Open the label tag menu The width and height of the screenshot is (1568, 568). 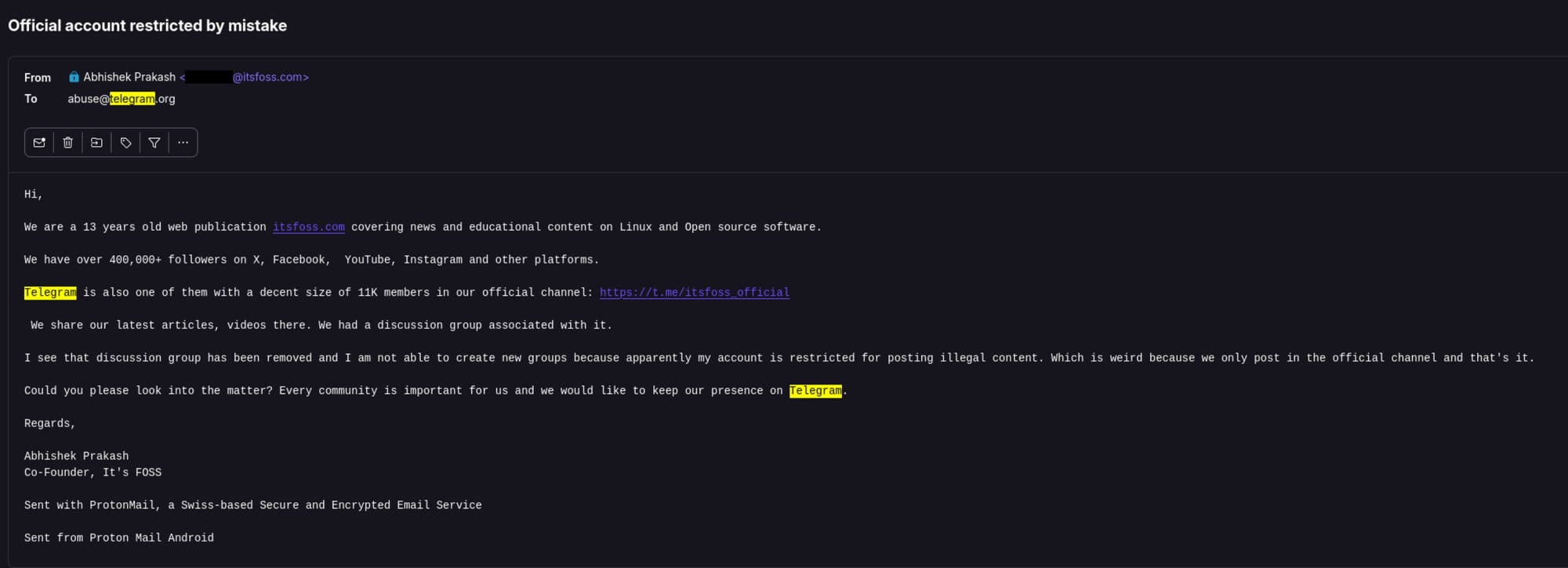click(x=125, y=143)
